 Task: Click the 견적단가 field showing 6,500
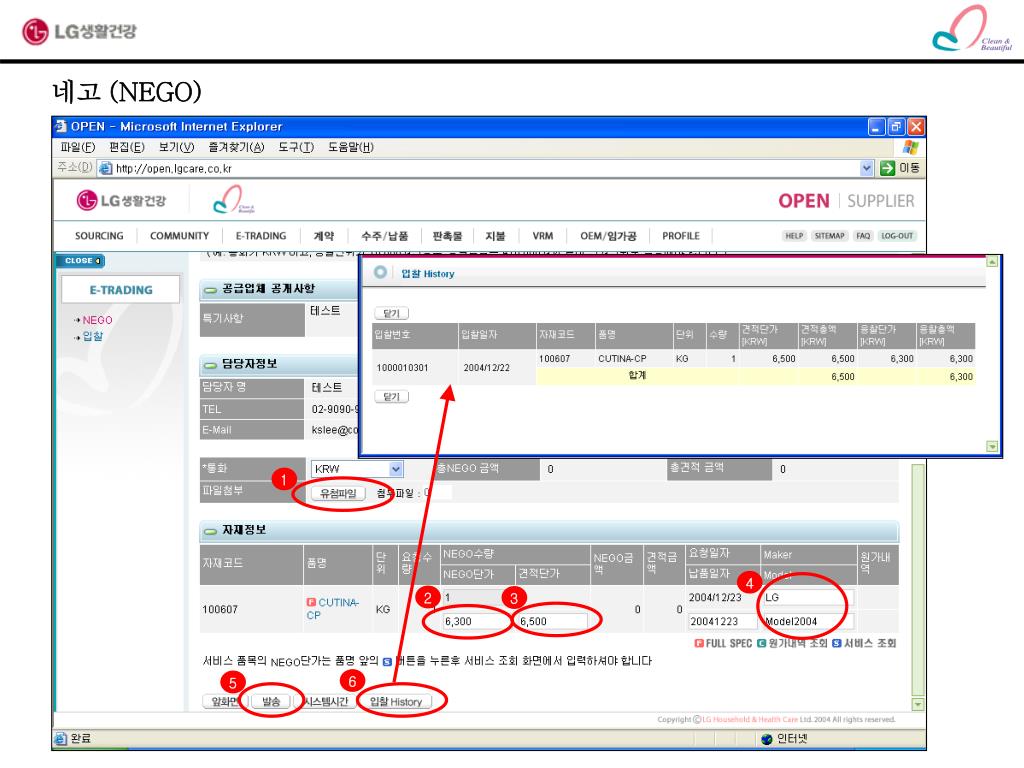tap(553, 621)
